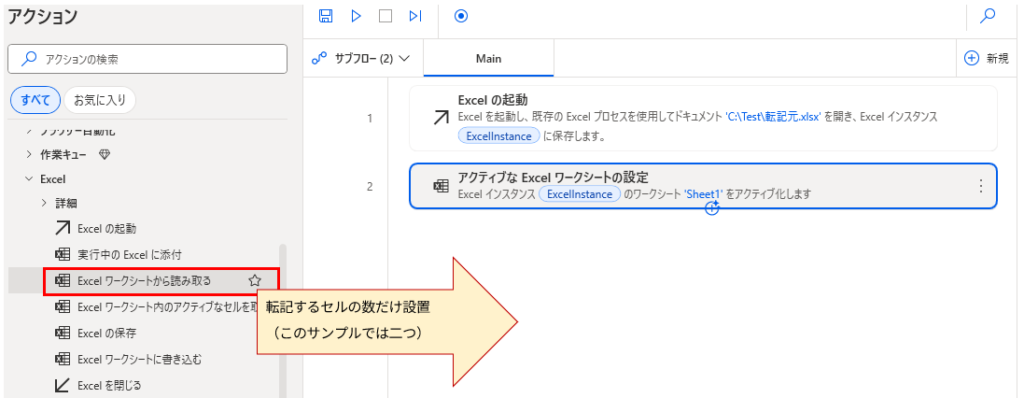
Task: Open flow search magnifier icon
Action: 988,16
